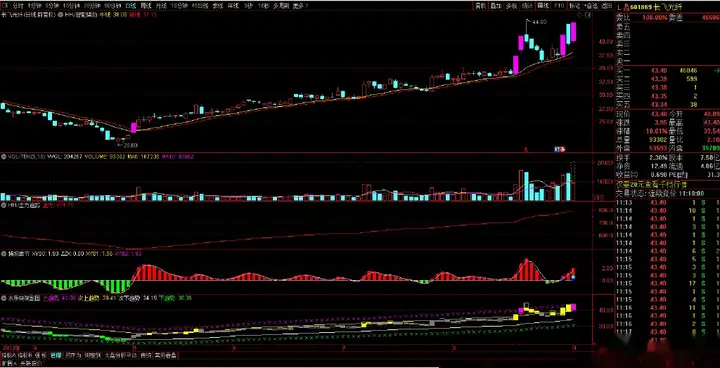Click the 现价 43.40 value

(x=659, y=114)
